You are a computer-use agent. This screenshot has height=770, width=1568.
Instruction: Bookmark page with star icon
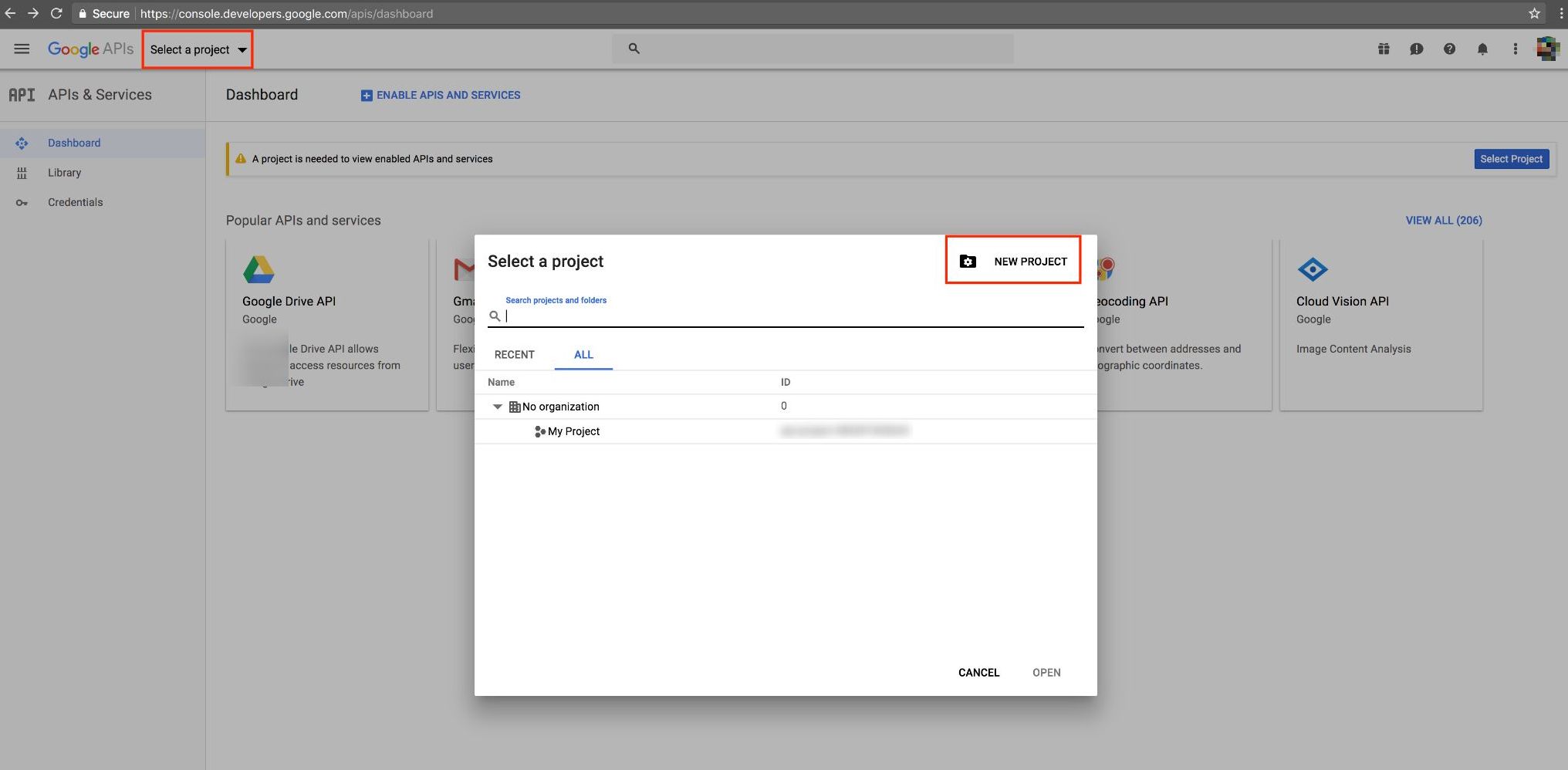click(1534, 13)
